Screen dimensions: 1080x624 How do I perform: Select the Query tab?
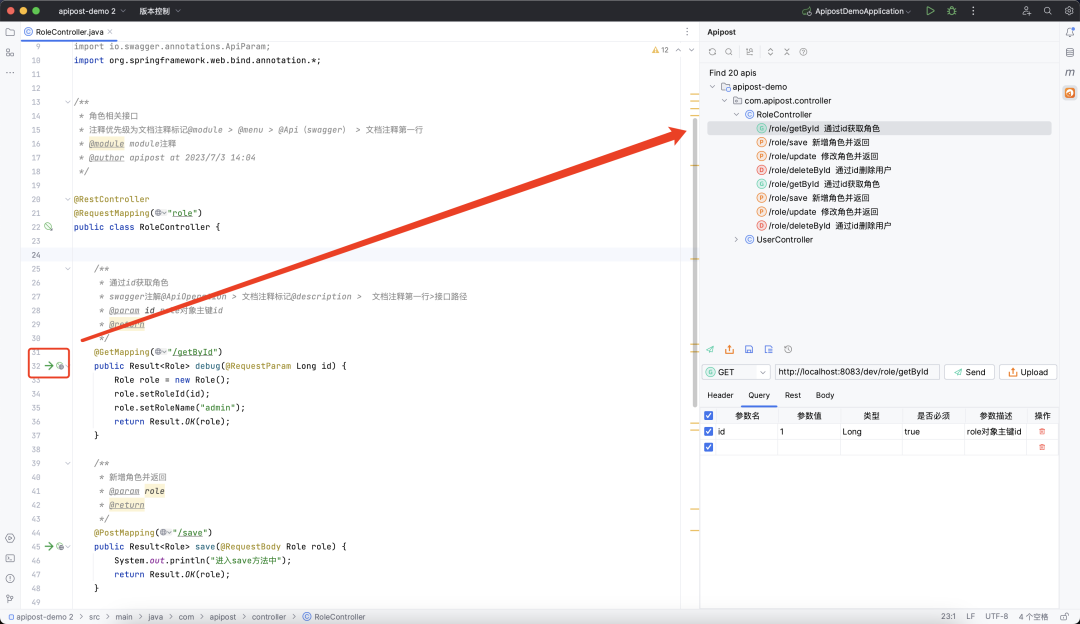(x=759, y=395)
